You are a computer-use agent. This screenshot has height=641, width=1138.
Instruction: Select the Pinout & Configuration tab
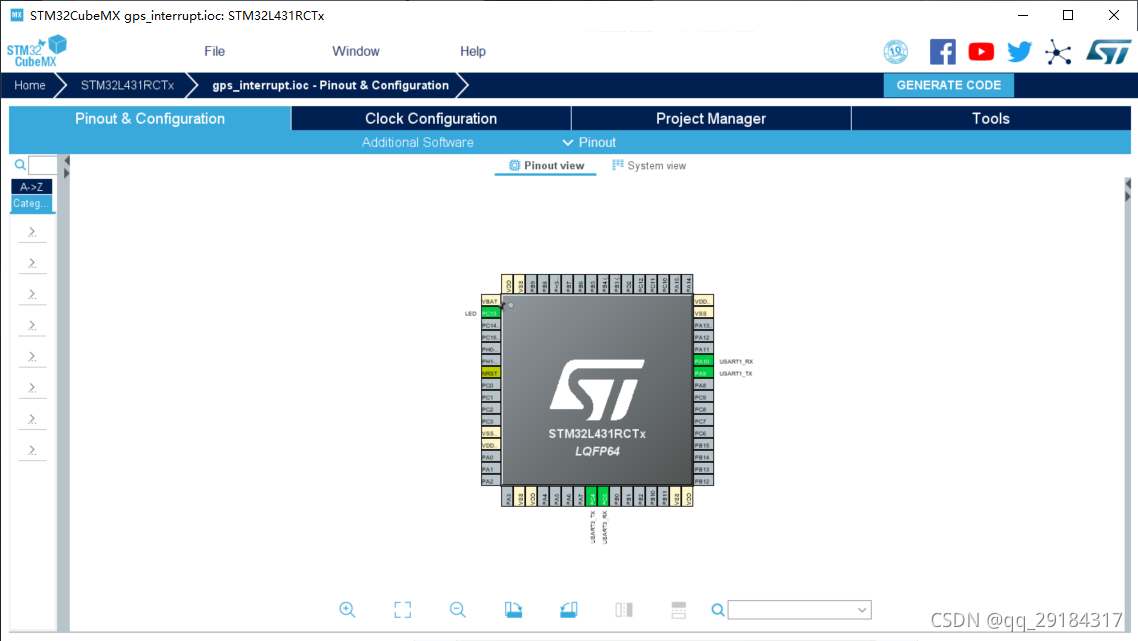150,118
